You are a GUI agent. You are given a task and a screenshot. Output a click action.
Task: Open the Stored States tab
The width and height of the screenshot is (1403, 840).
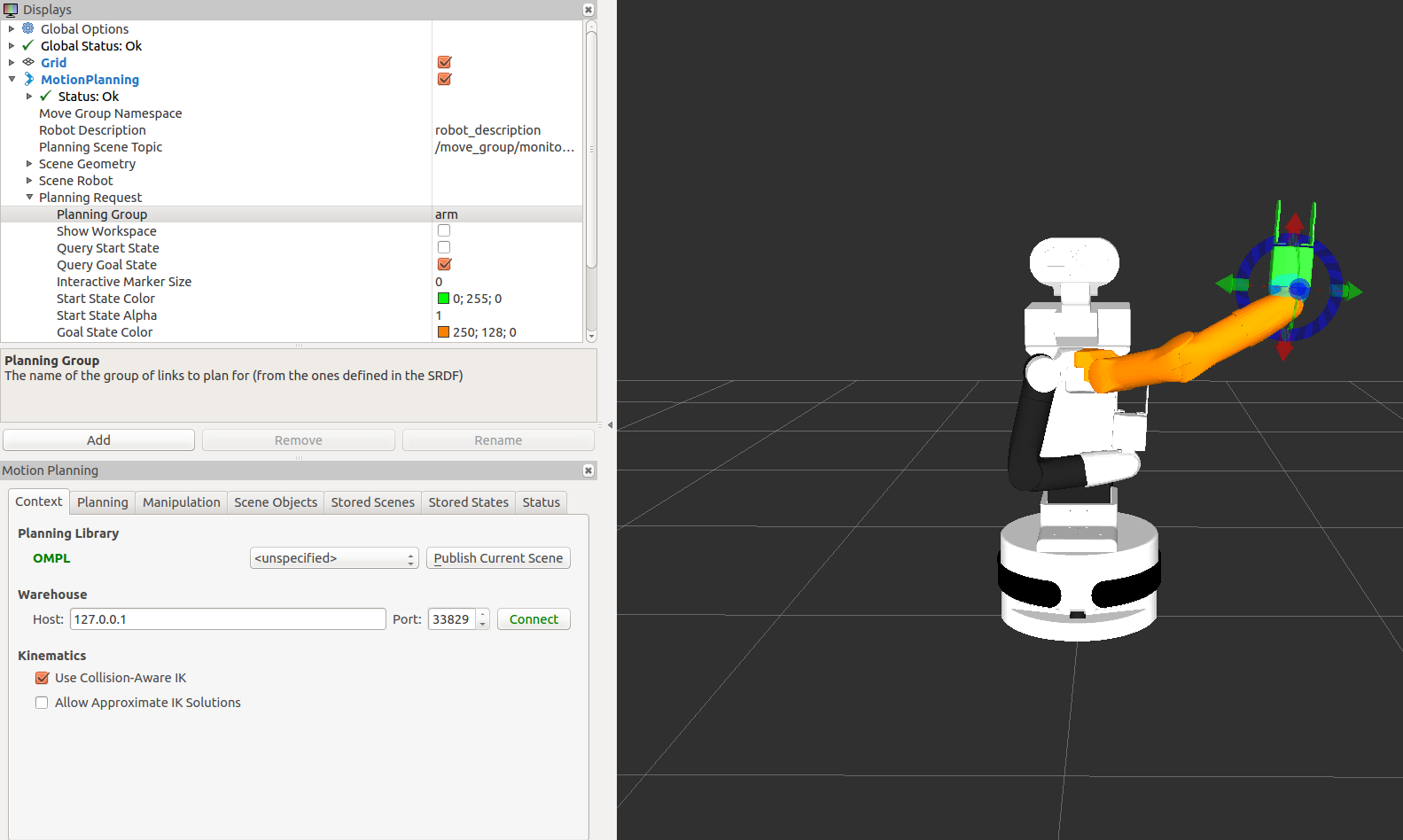(468, 502)
